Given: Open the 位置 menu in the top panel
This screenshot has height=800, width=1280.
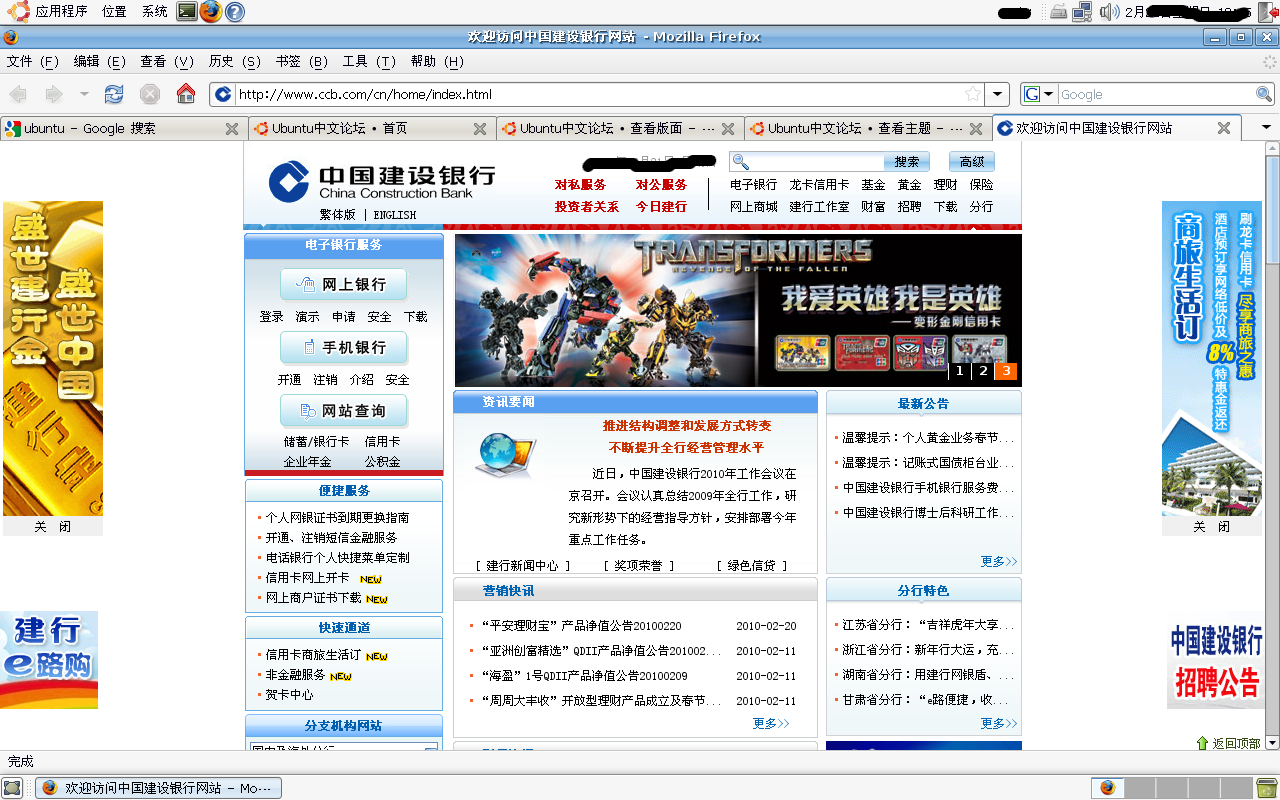Looking at the screenshot, I should click(x=114, y=12).
